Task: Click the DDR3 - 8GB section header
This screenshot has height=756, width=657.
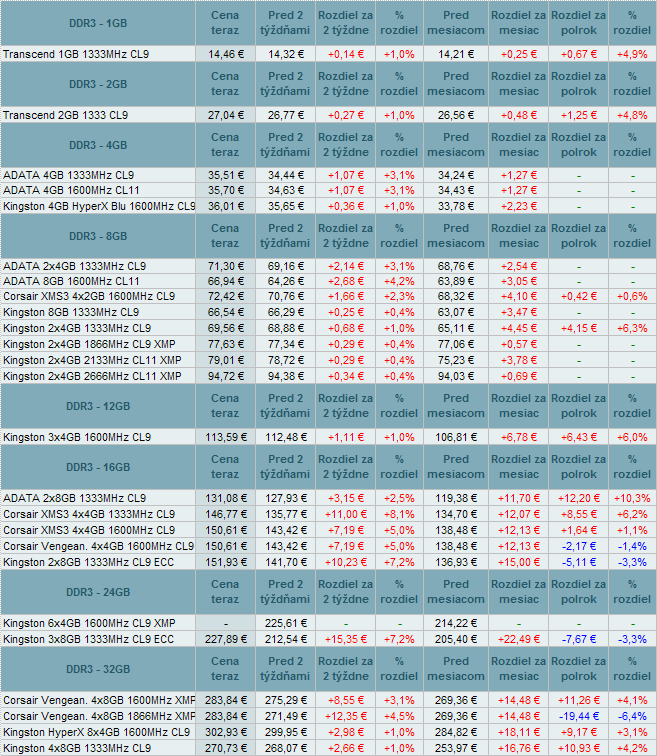Action: pyautogui.click(x=98, y=236)
